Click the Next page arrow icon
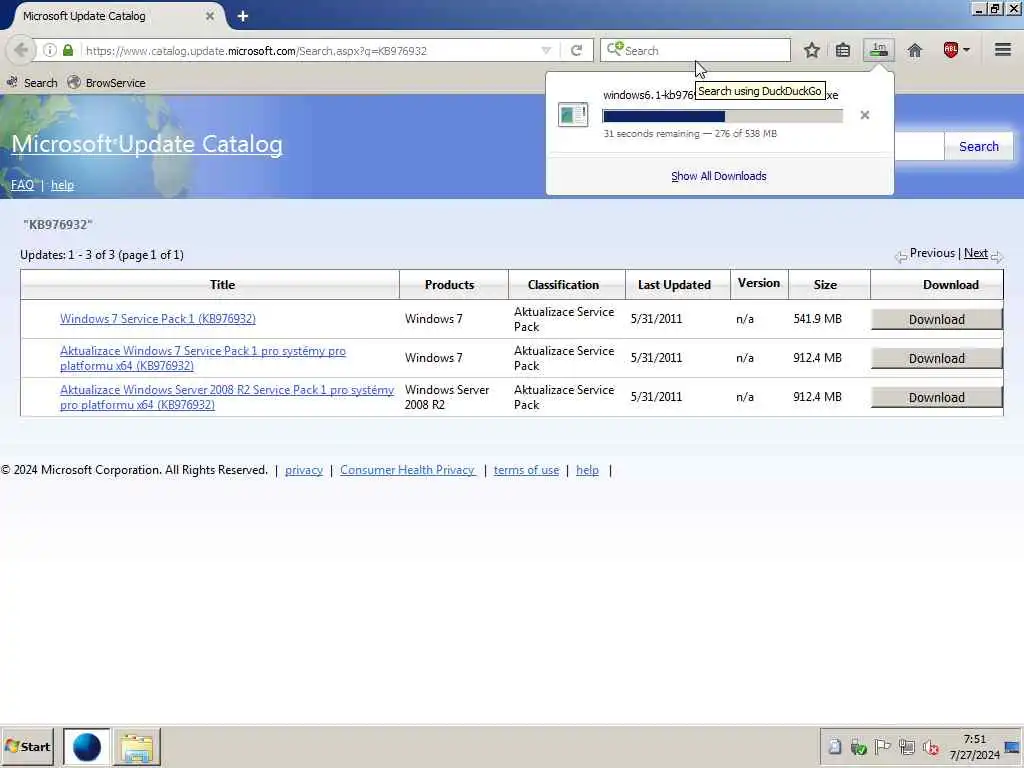1024x768 pixels. coord(996,257)
